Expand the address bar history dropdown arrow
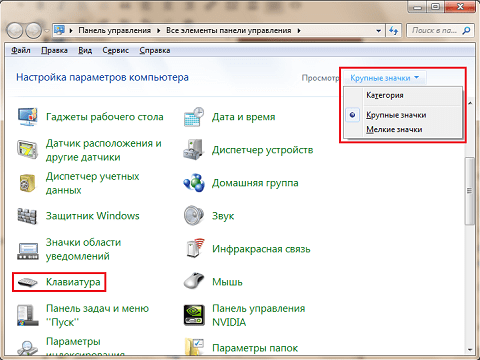 [378, 31]
